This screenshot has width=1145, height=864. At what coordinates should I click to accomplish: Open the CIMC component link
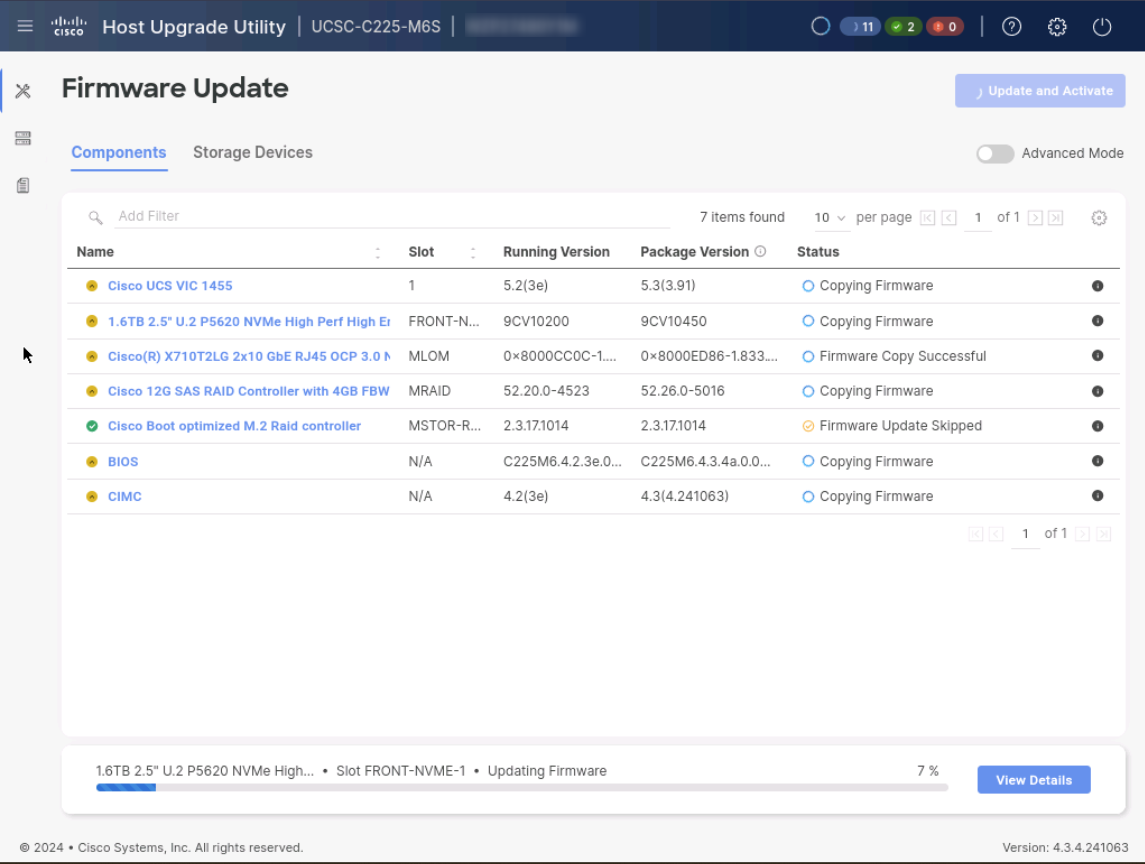(x=125, y=497)
